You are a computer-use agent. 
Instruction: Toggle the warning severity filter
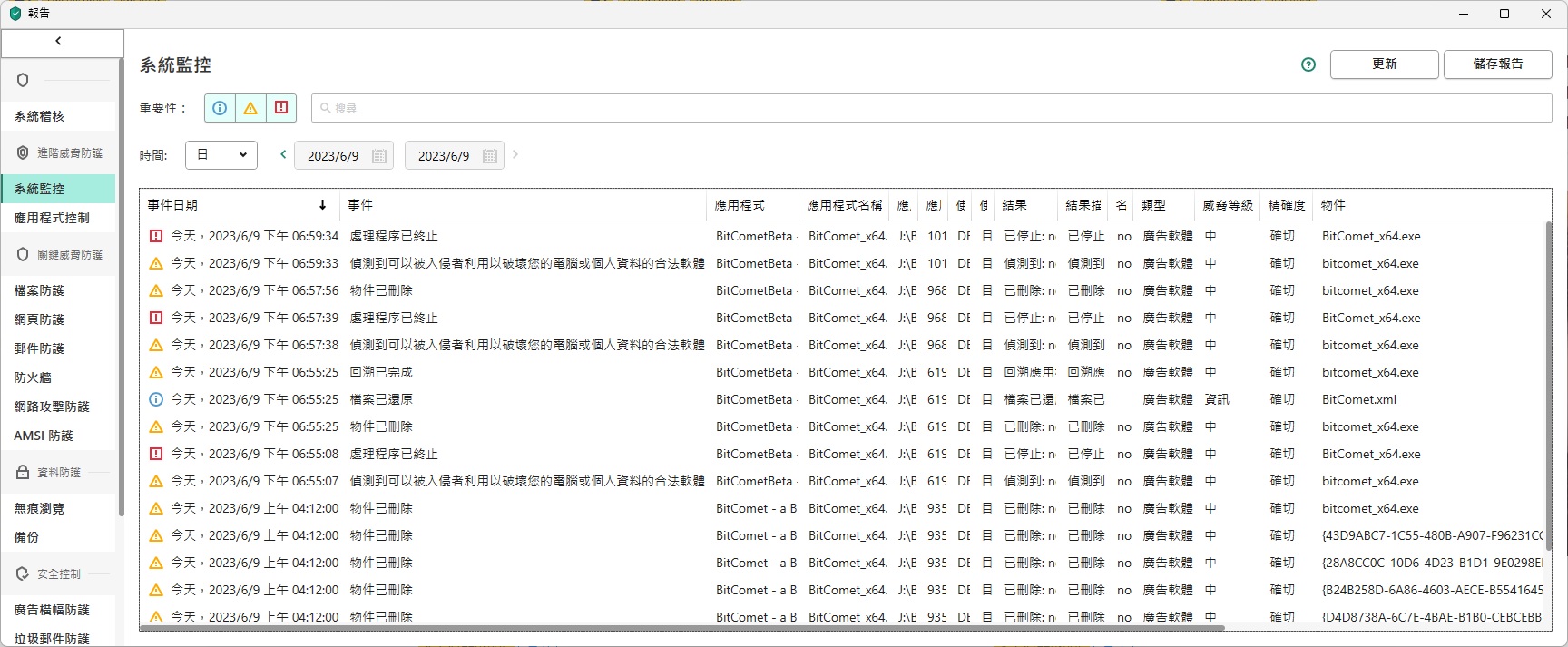tap(250, 108)
